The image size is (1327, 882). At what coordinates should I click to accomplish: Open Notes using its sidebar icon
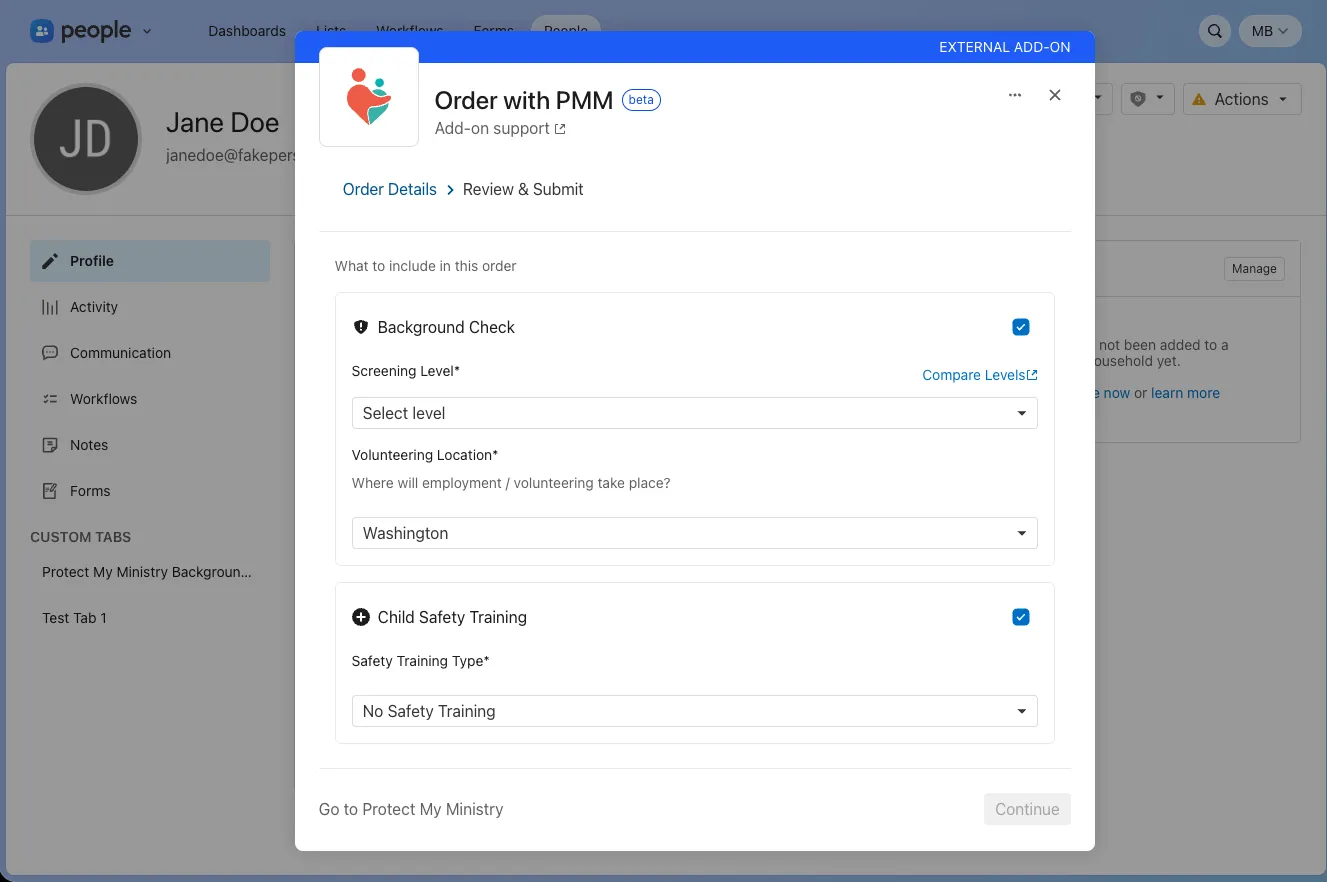coord(49,445)
